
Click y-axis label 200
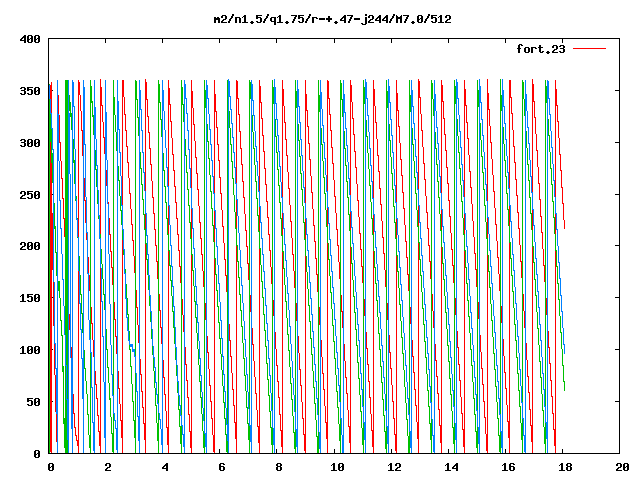pos(30,246)
